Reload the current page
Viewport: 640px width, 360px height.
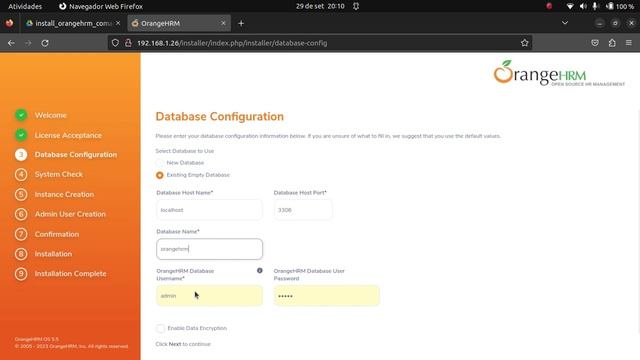(45, 43)
